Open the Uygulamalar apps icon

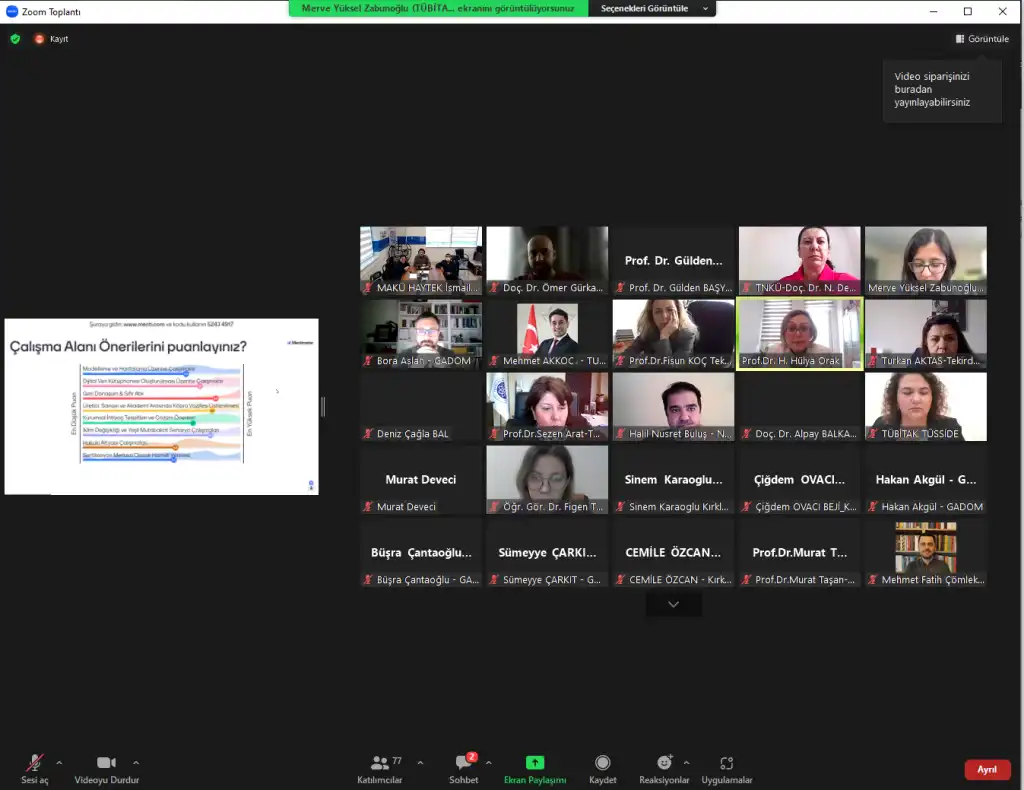(x=727, y=763)
